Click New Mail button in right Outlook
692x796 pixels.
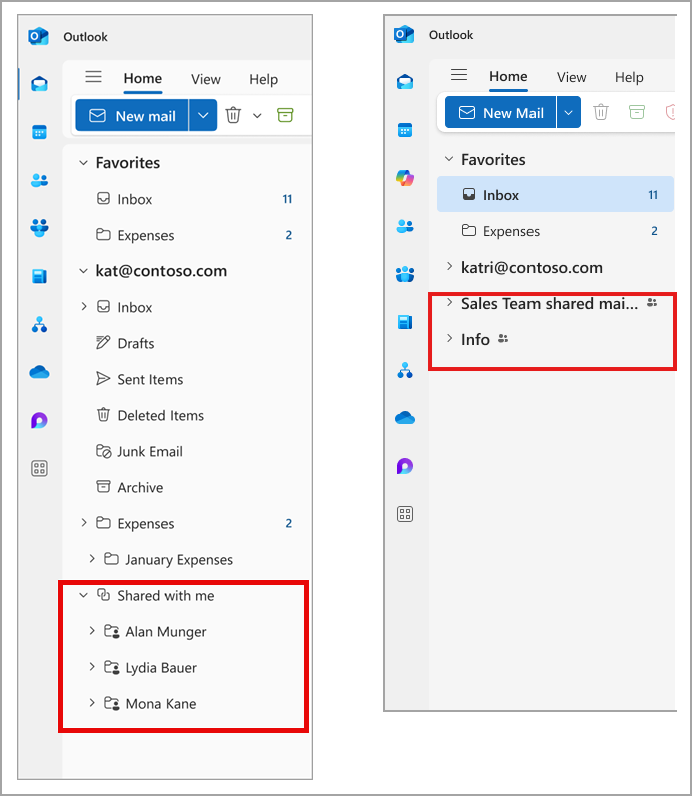pos(501,112)
